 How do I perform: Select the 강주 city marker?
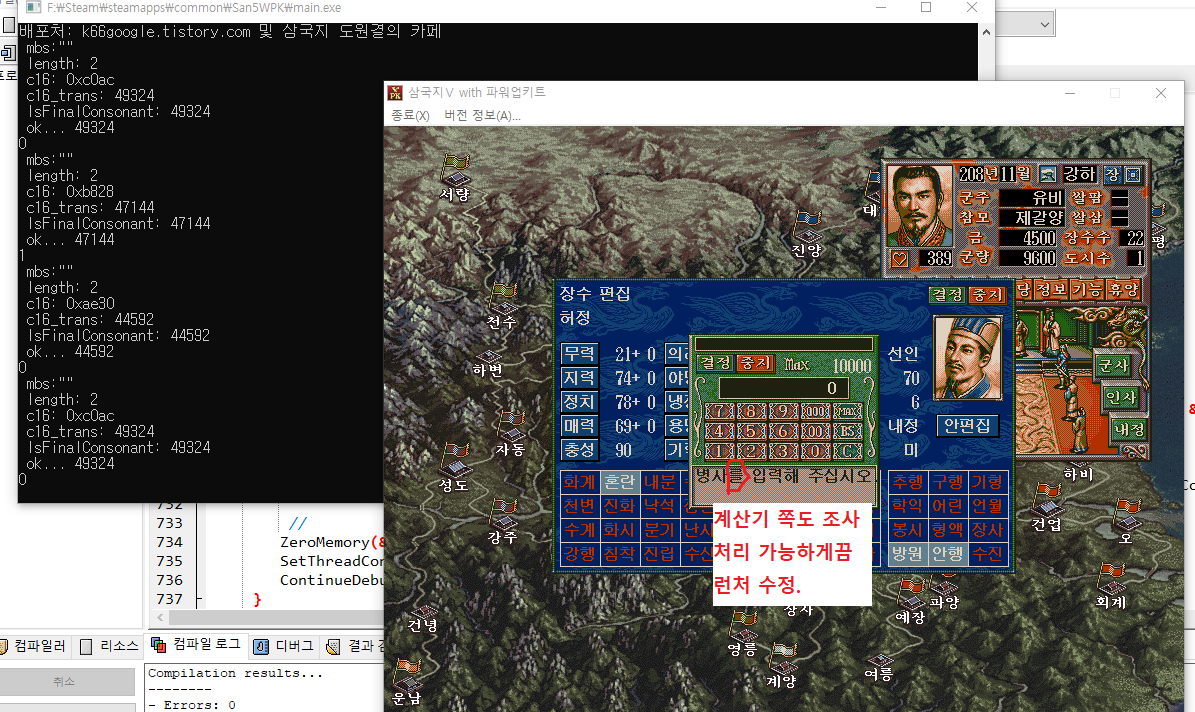pyautogui.click(x=503, y=514)
